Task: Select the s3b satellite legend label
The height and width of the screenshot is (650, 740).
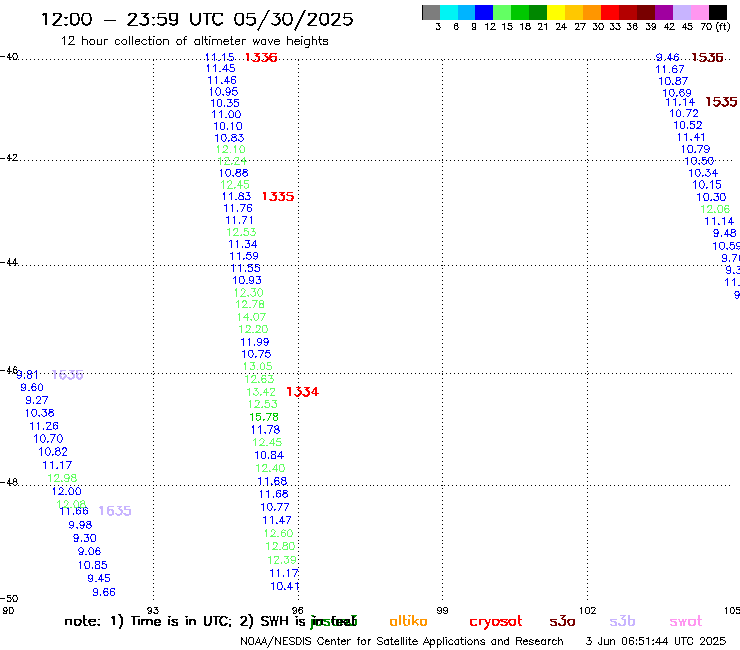Action: [x=622, y=621]
